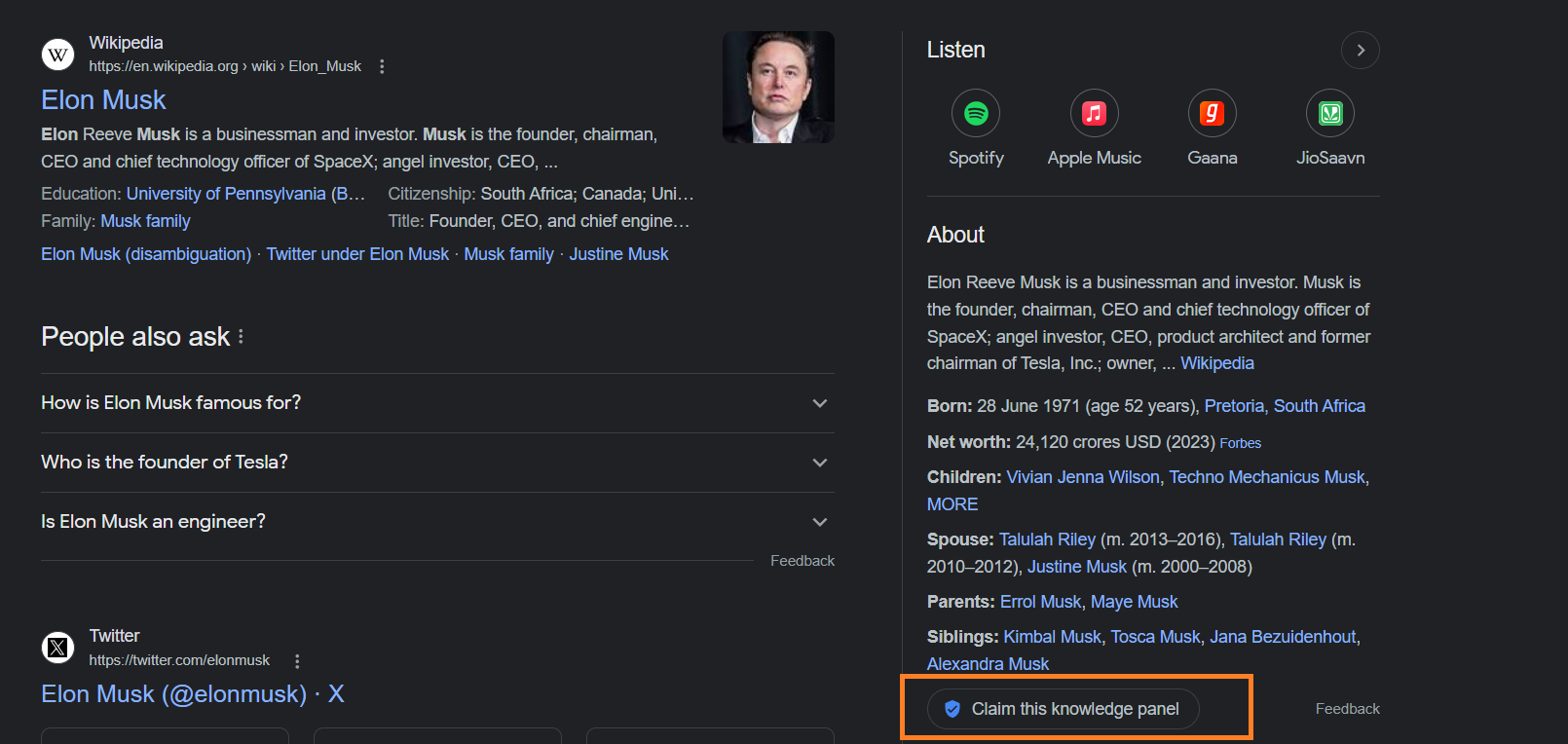
Task: Open Elon Musk photo thumbnail
Action: 778,88
